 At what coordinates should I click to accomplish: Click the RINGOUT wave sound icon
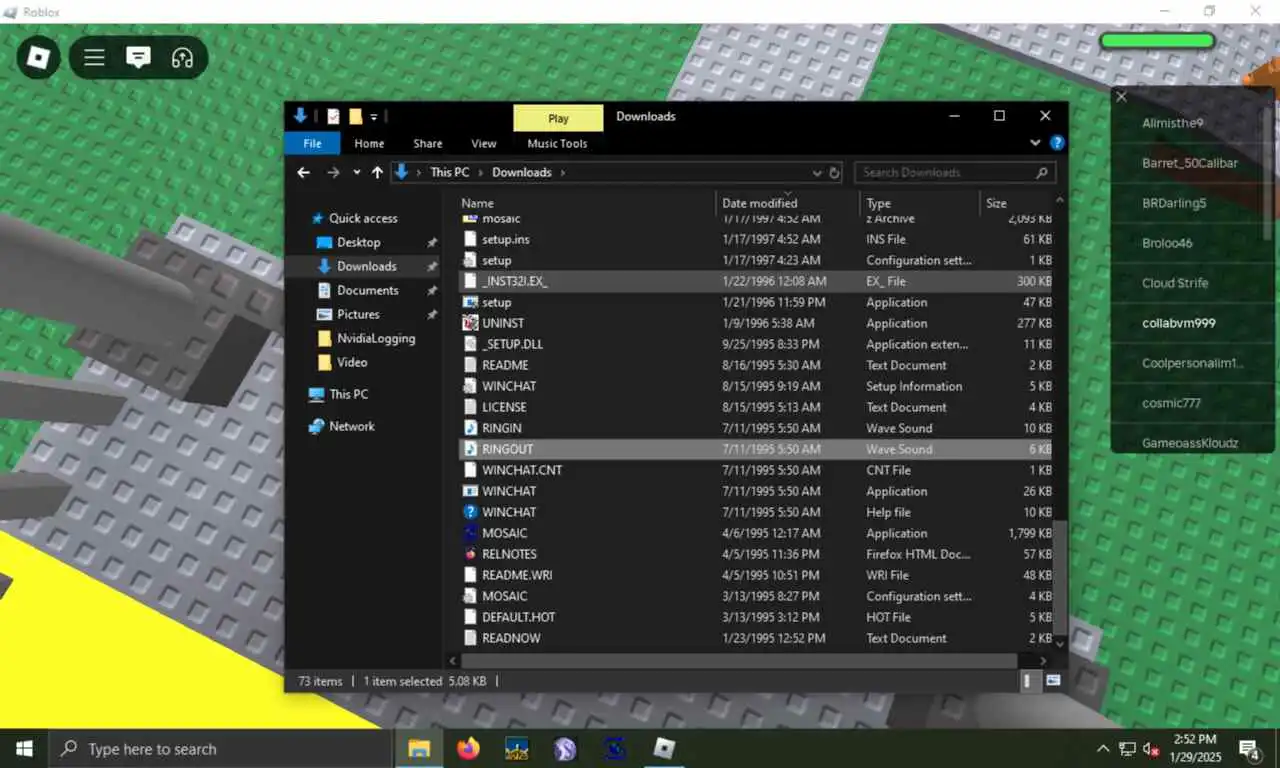pyautogui.click(x=471, y=449)
